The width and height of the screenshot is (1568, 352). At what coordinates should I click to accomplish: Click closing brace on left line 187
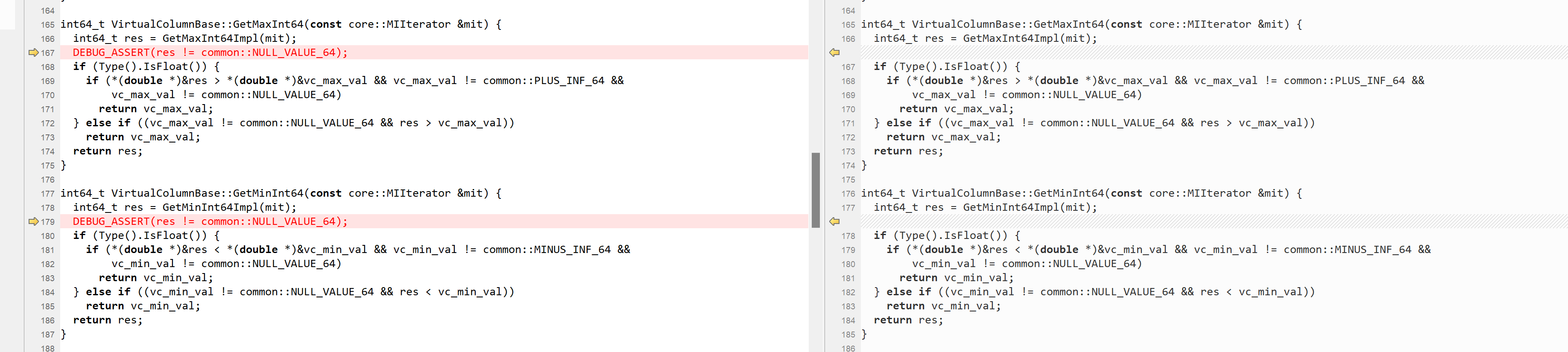[x=63, y=335]
